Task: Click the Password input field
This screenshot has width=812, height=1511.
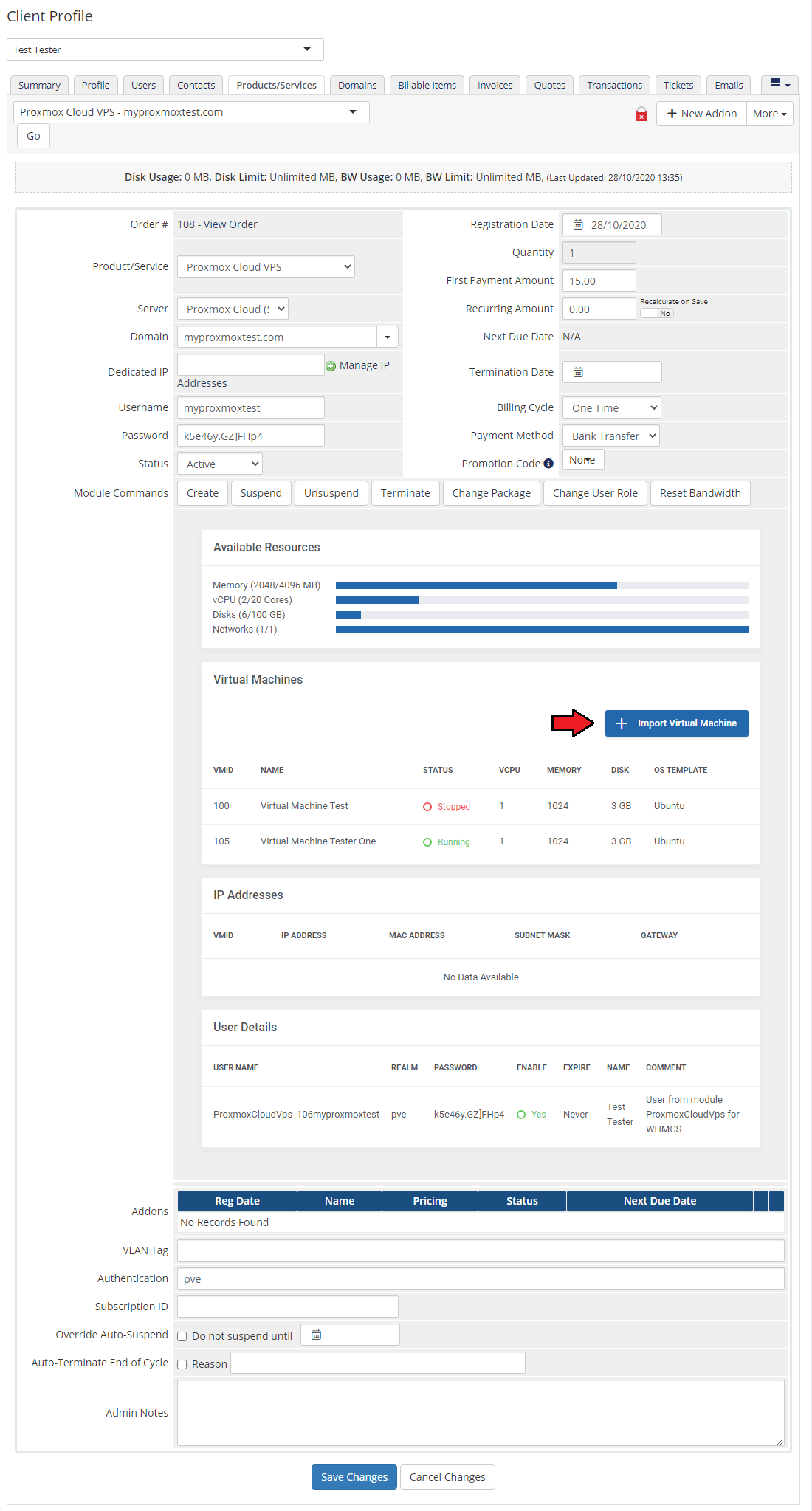Action: coord(251,436)
